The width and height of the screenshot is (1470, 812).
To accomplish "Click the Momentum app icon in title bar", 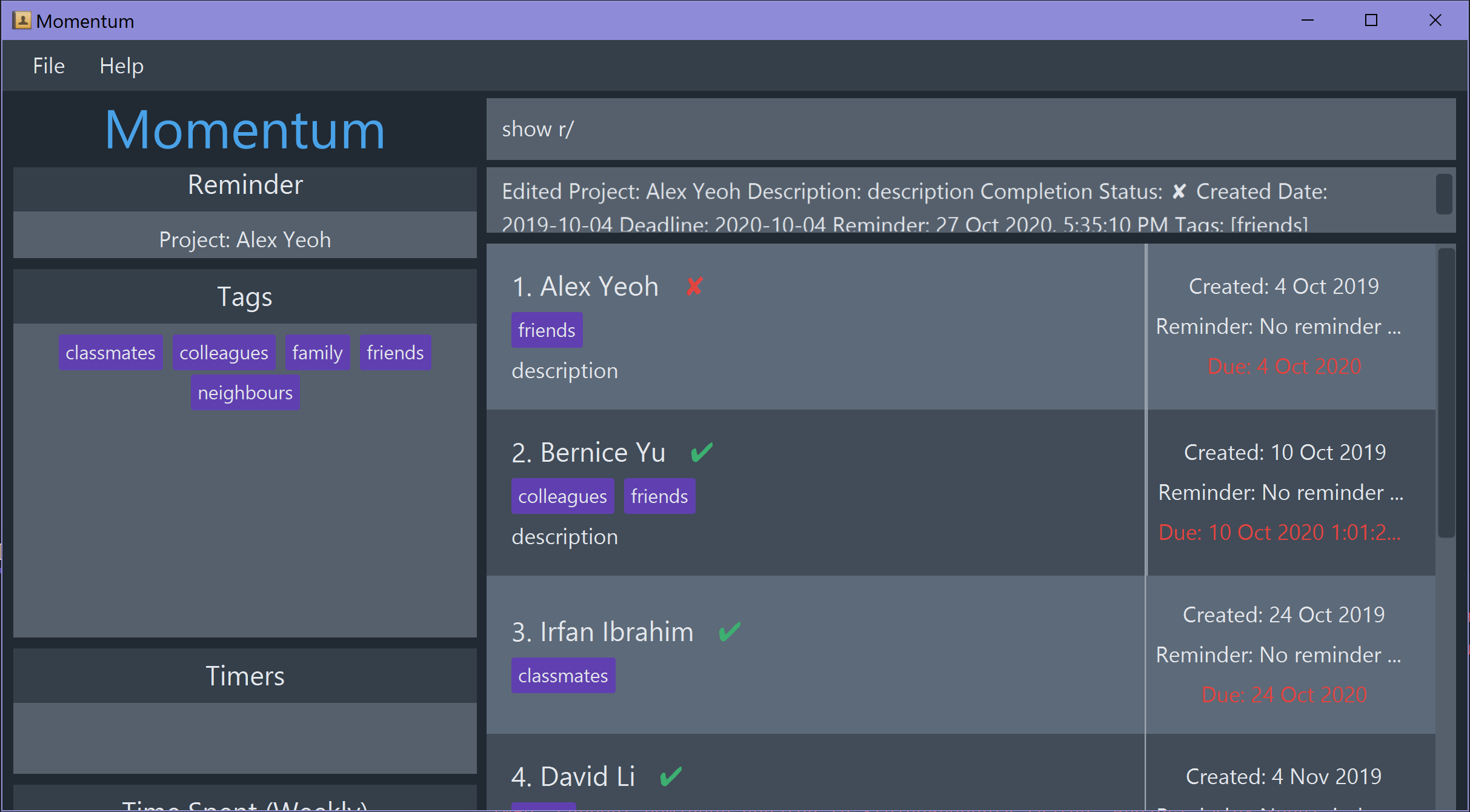I will (x=22, y=21).
